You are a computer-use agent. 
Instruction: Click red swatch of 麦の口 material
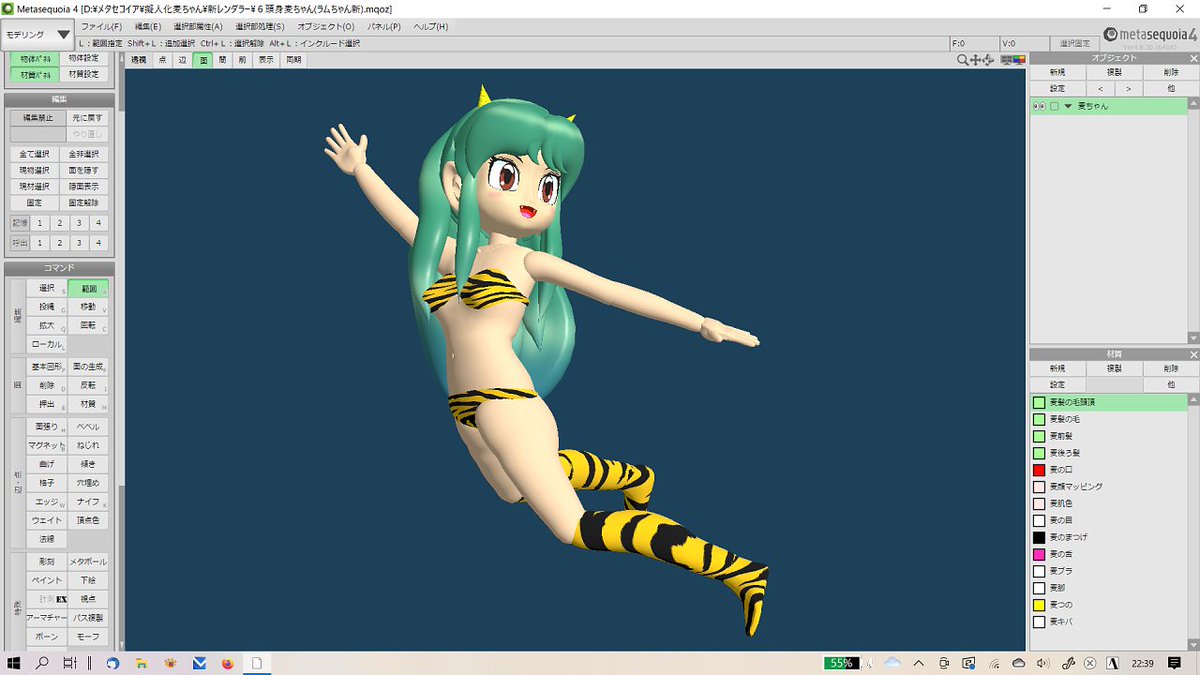pyautogui.click(x=1039, y=469)
